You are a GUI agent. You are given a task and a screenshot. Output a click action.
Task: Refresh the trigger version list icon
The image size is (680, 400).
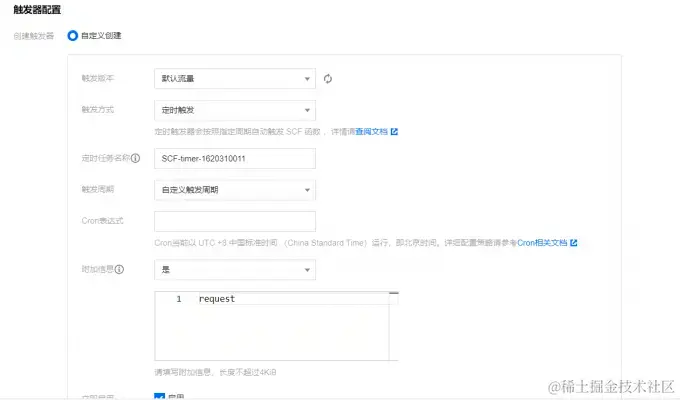coord(328,79)
